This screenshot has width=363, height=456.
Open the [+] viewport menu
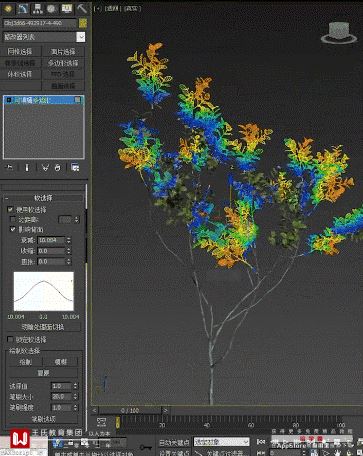(97, 8)
